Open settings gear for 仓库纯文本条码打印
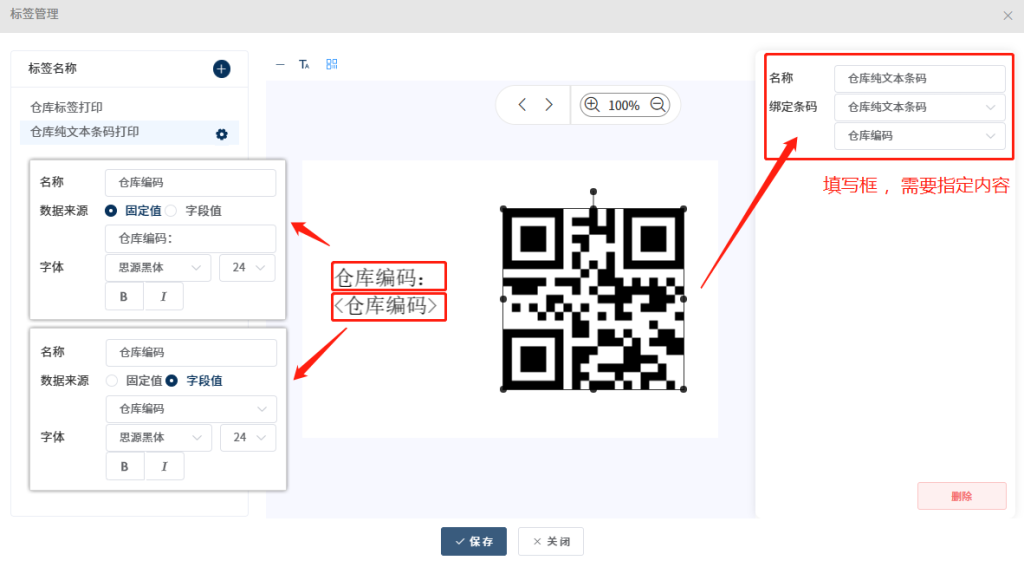1024x567 pixels. [x=222, y=134]
